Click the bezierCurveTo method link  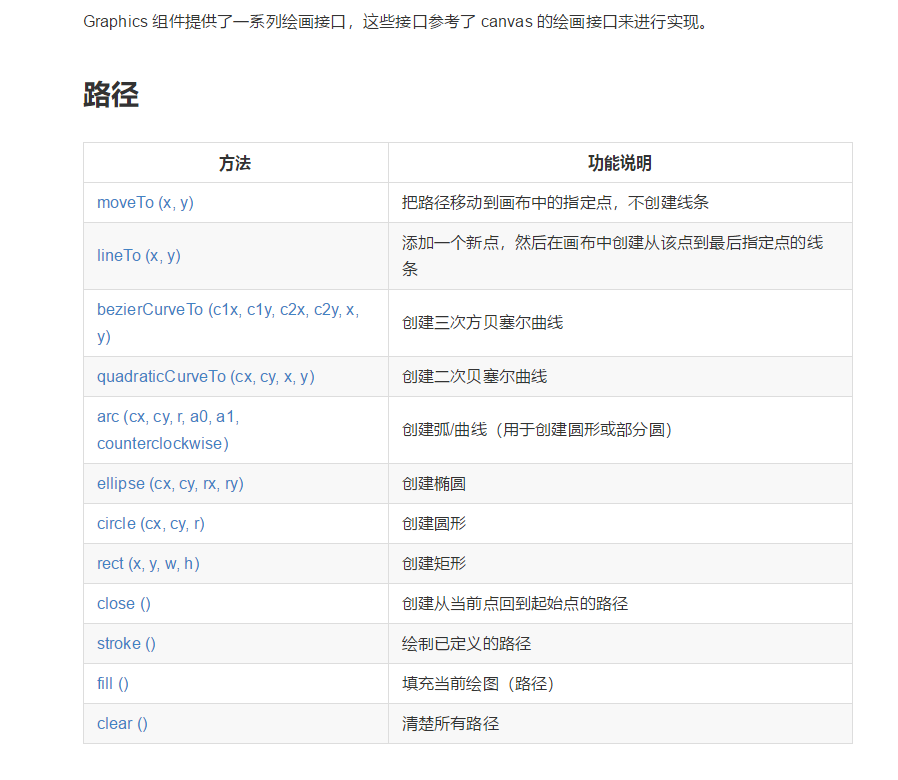click(228, 323)
